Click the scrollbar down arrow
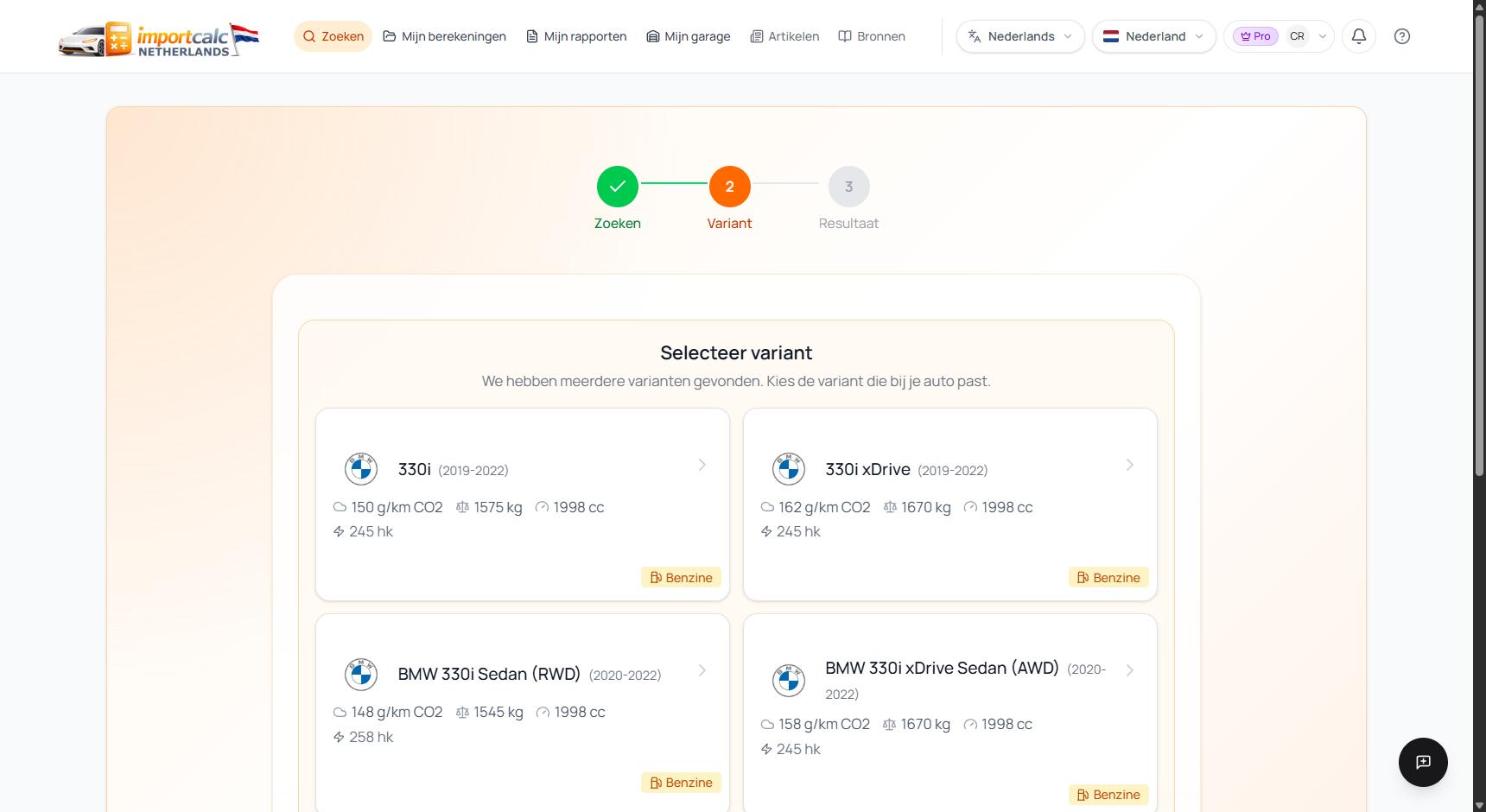 (1479, 805)
